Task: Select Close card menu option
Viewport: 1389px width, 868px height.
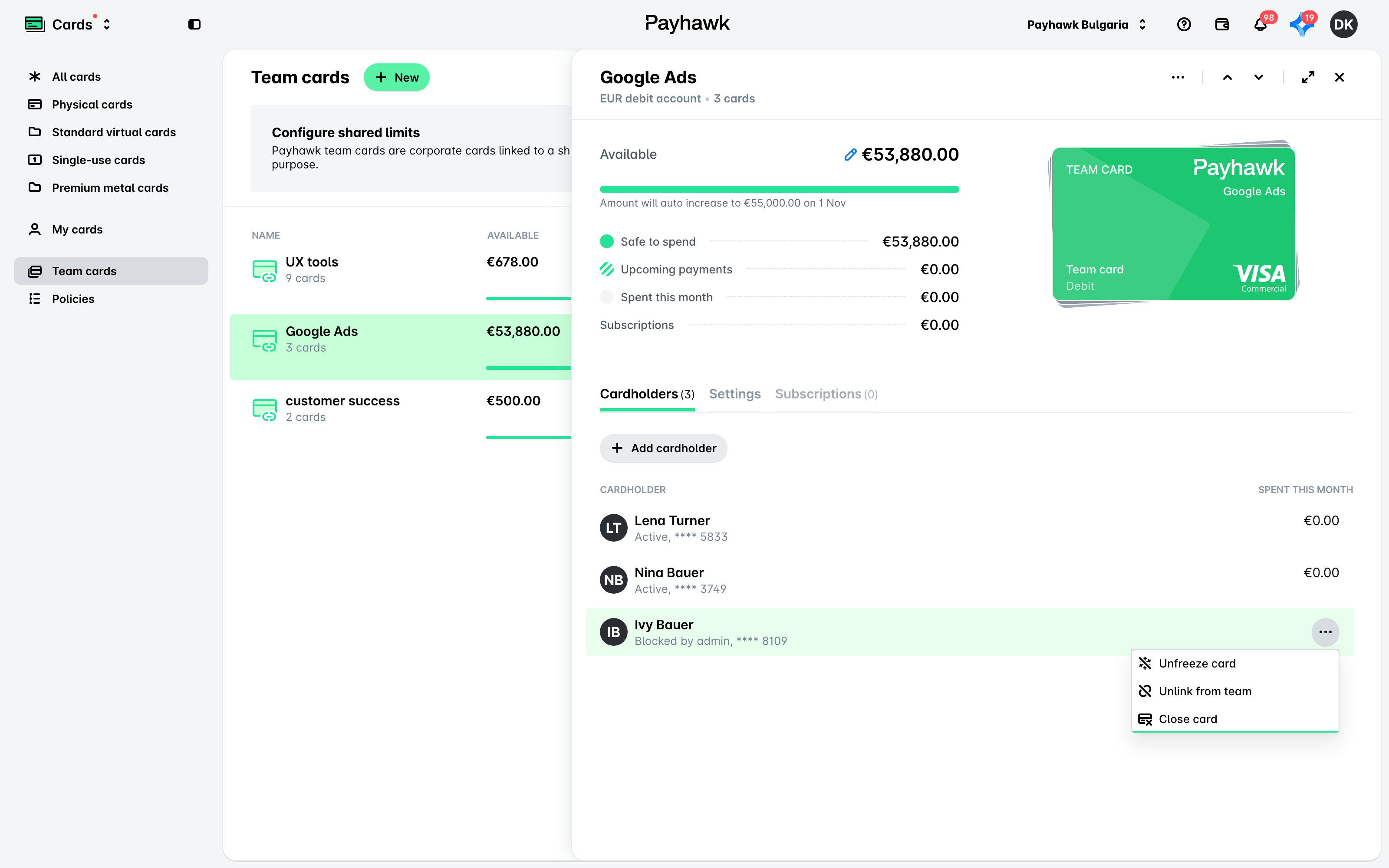Action: [1235, 719]
